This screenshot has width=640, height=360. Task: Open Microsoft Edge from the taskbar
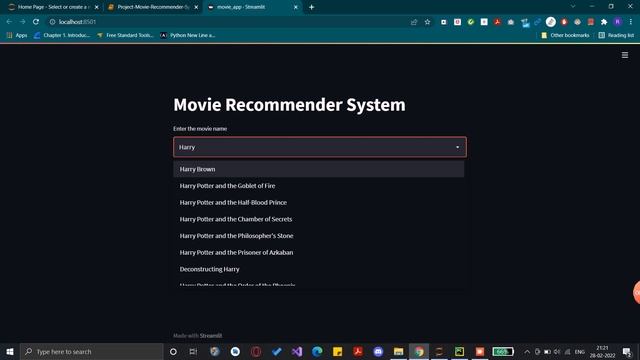tap(317, 351)
